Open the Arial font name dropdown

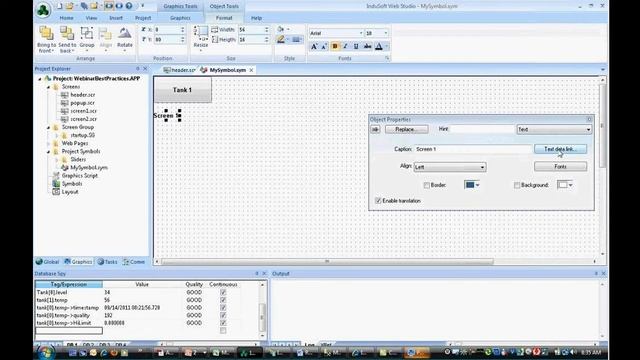pos(361,33)
